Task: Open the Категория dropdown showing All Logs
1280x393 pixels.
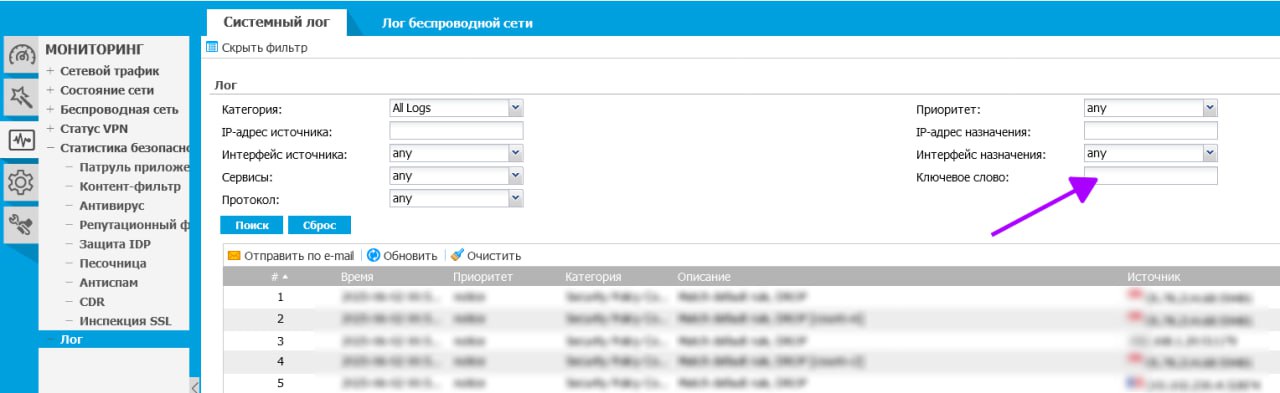Action: (x=456, y=108)
